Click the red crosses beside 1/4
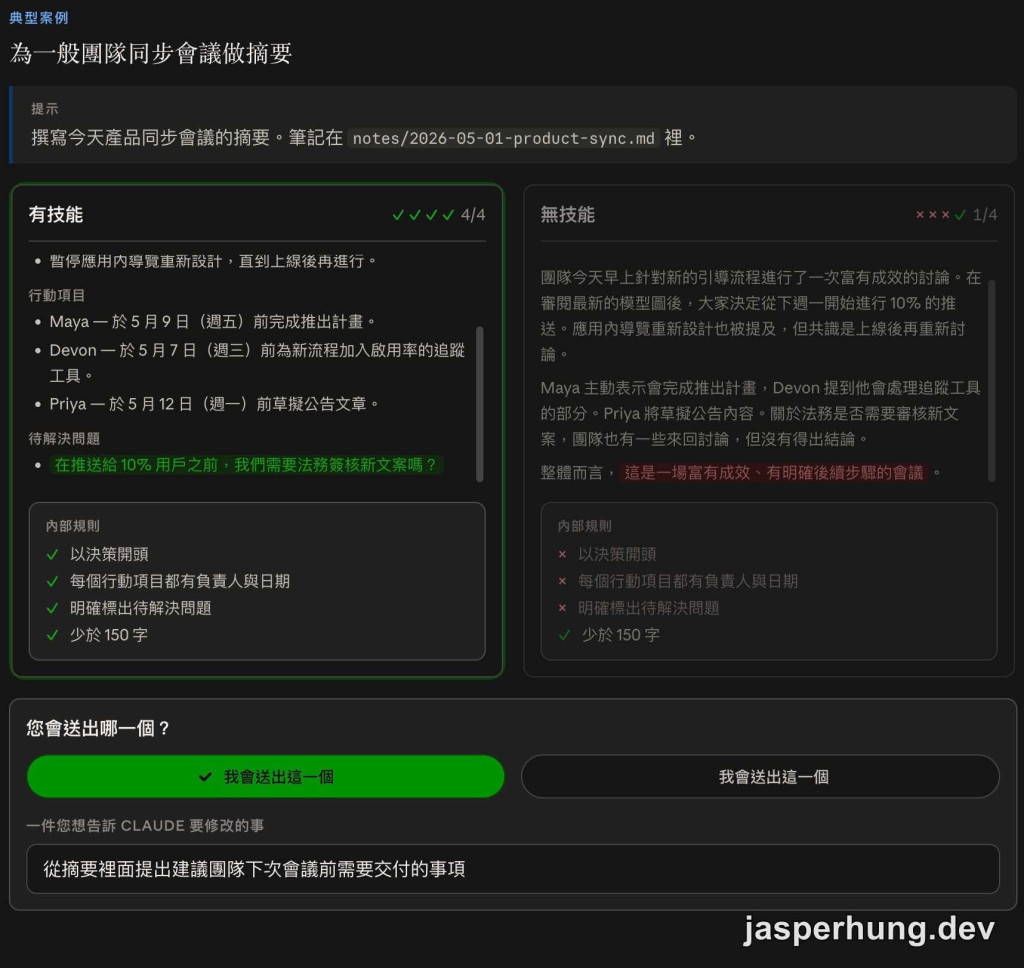 click(933, 214)
